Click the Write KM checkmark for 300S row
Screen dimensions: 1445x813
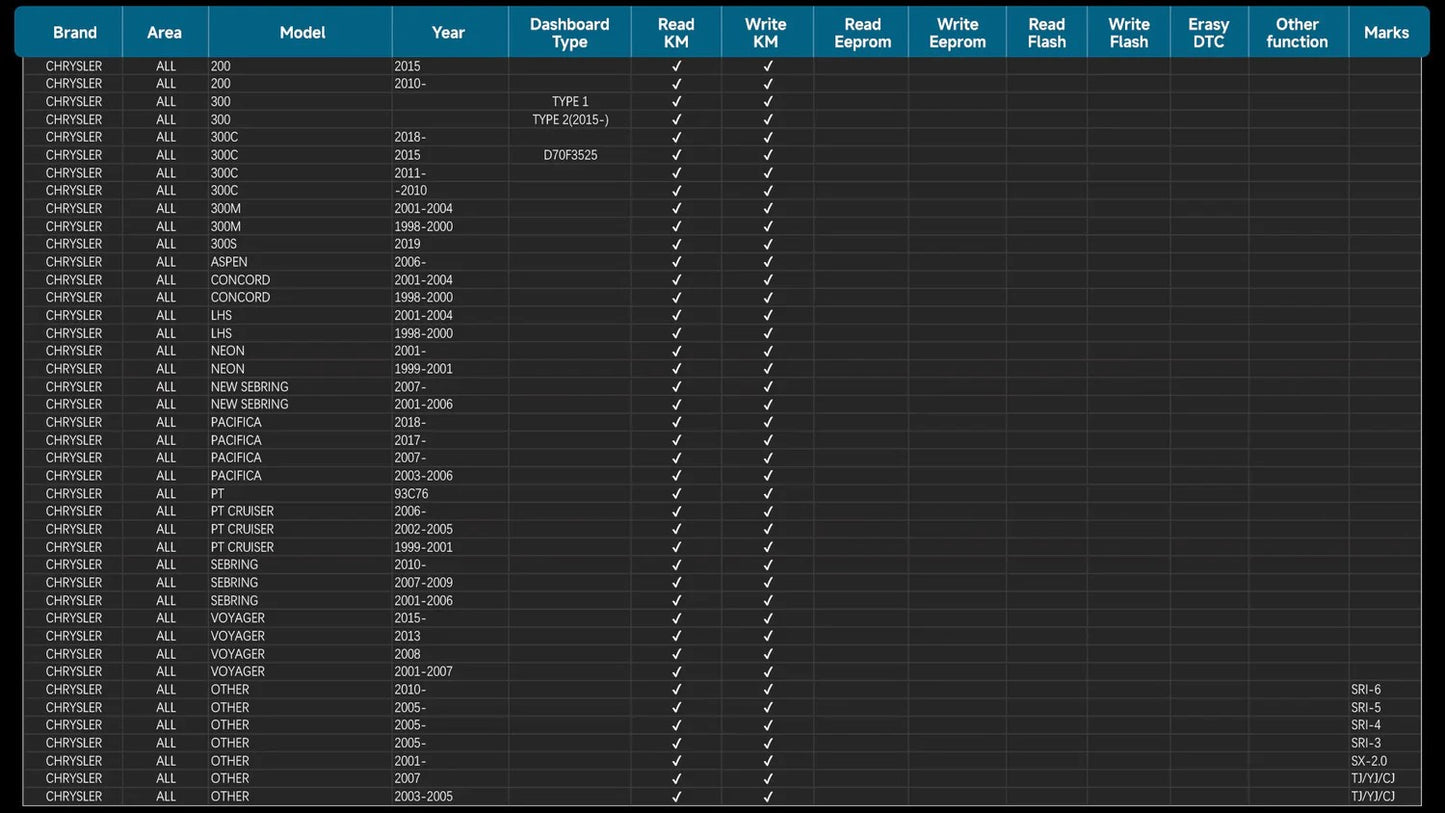(x=767, y=244)
